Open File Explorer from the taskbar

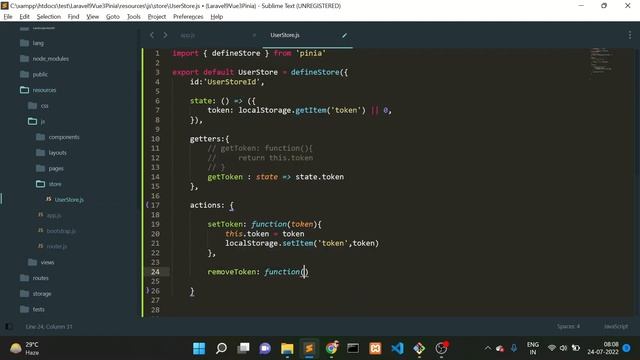287,348
